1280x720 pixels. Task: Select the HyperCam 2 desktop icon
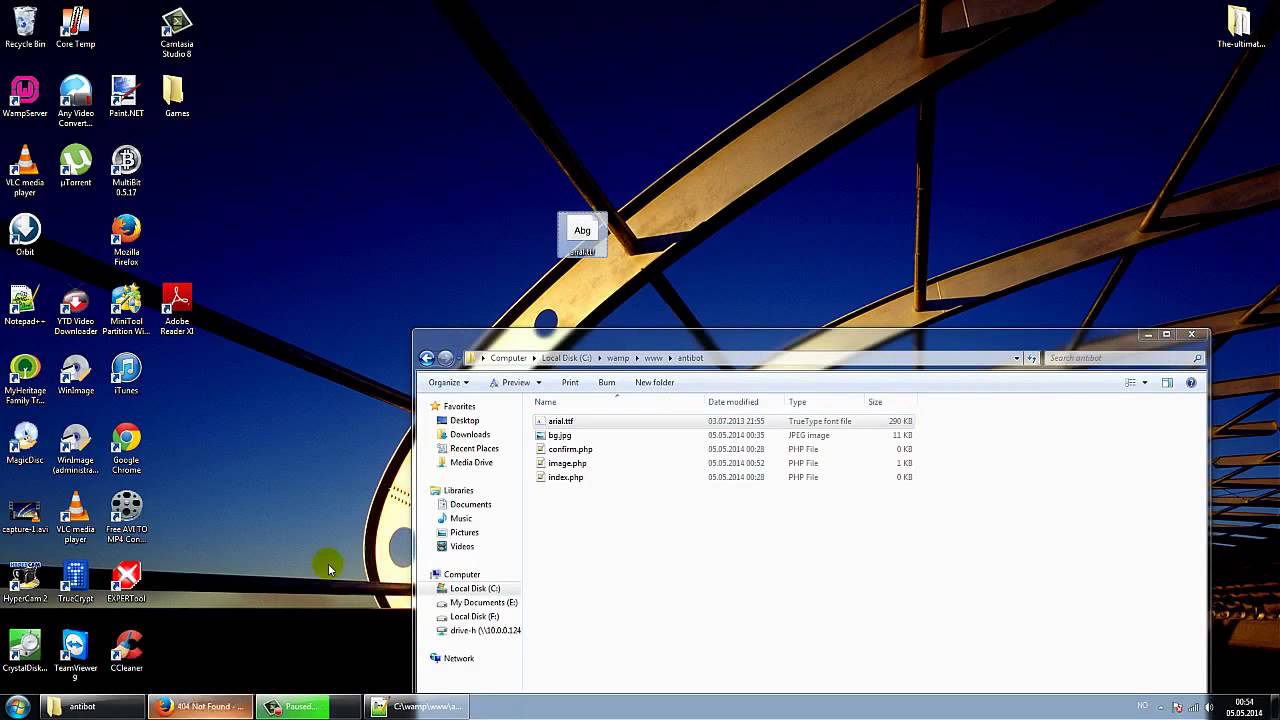25,582
